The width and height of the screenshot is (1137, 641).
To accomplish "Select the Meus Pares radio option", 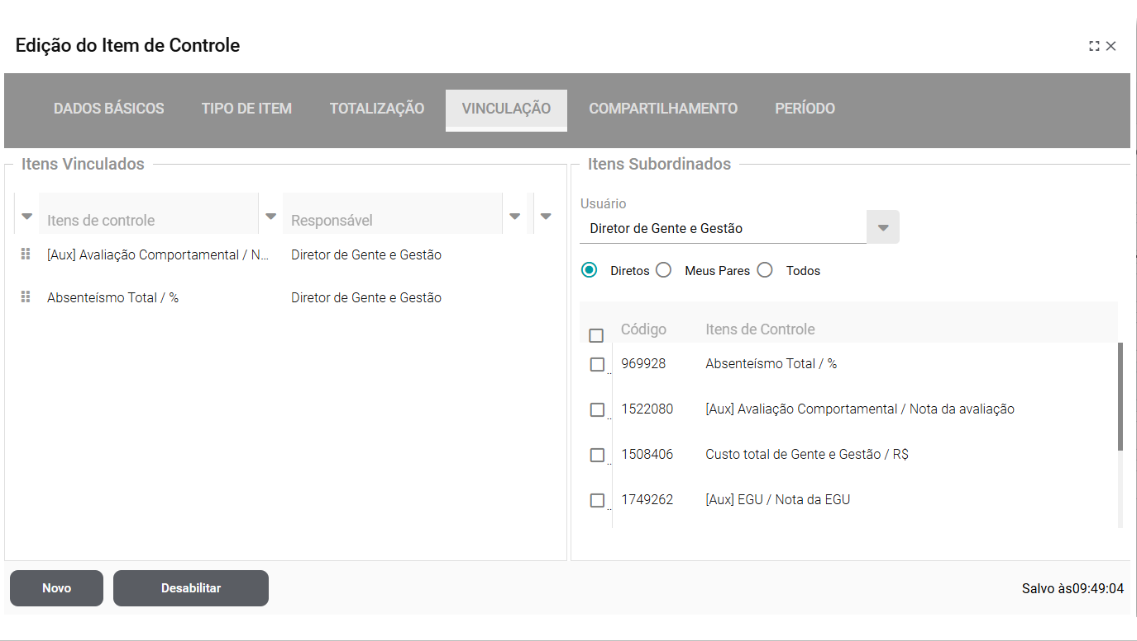I will [x=663, y=270].
